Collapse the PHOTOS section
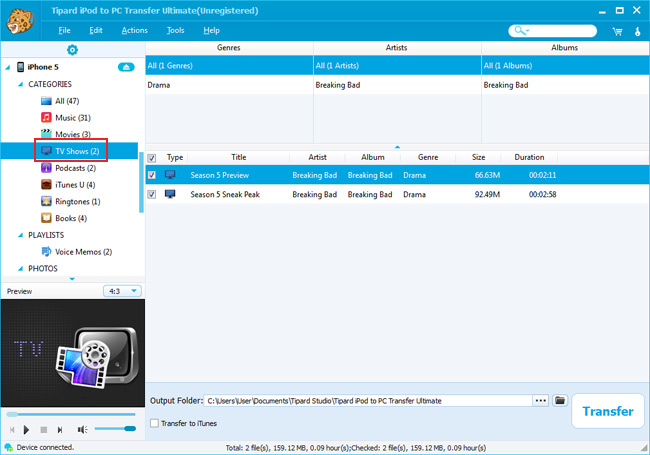This screenshot has height=455, width=650. (x=20, y=269)
